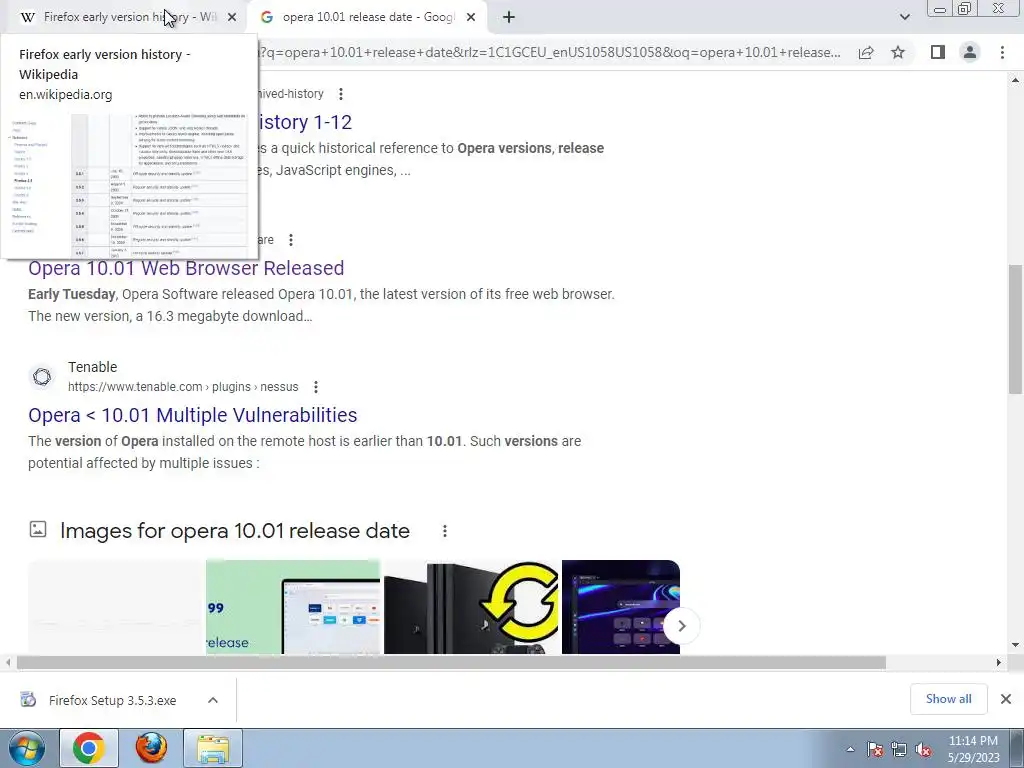Click the Early Tuesday snippet text
1024x768 pixels.
pyautogui.click(x=72, y=294)
